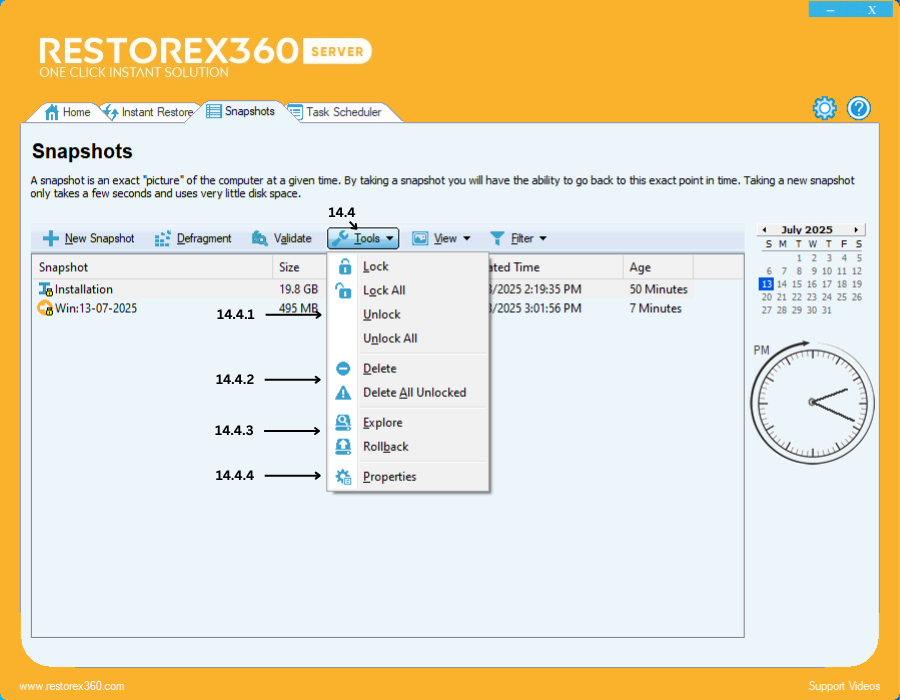Click the Delete minus circle icon
The height and width of the screenshot is (700, 900).
click(x=343, y=368)
